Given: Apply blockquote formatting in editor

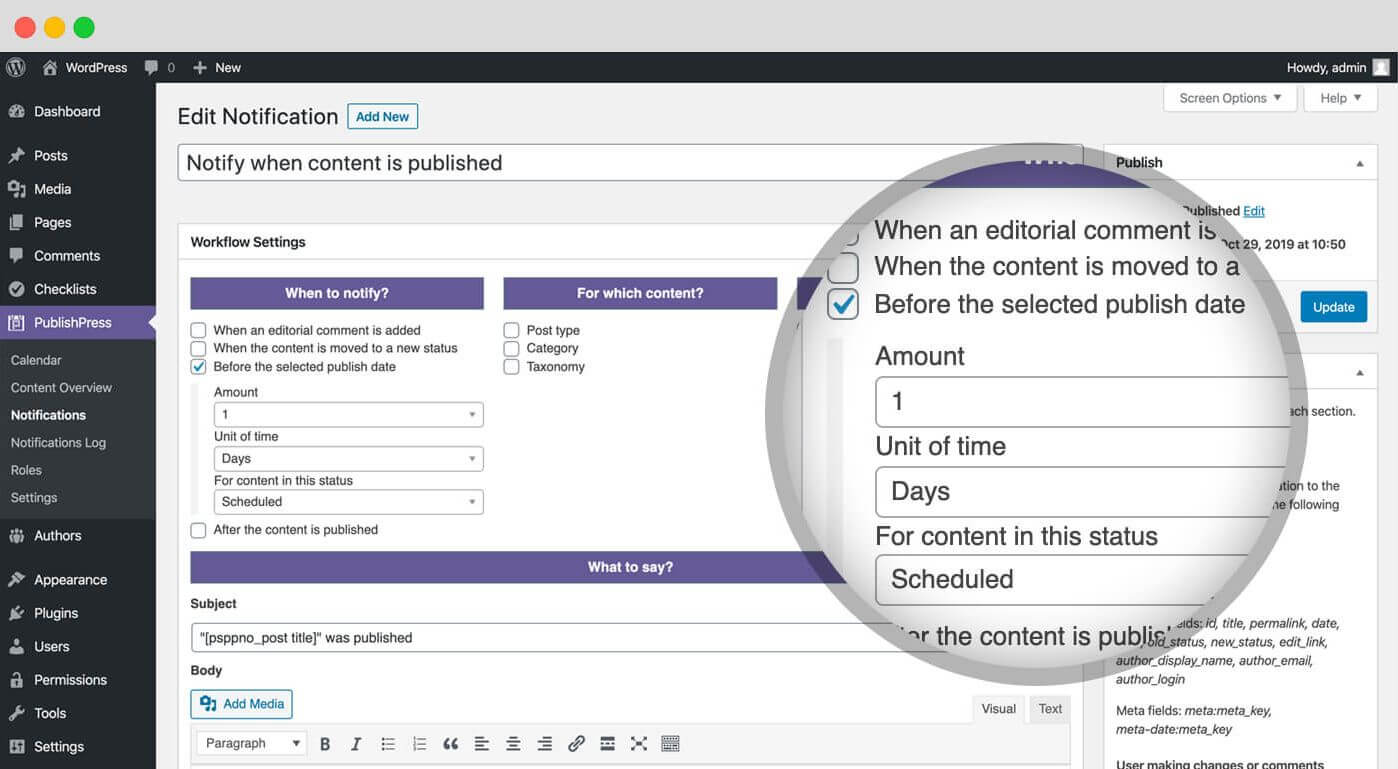Looking at the screenshot, I should pos(450,744).
